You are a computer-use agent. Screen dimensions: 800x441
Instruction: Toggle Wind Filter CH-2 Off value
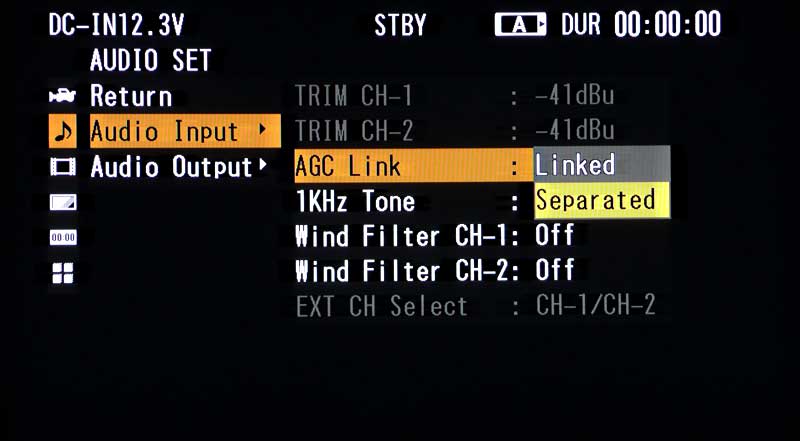coord(555,271)
